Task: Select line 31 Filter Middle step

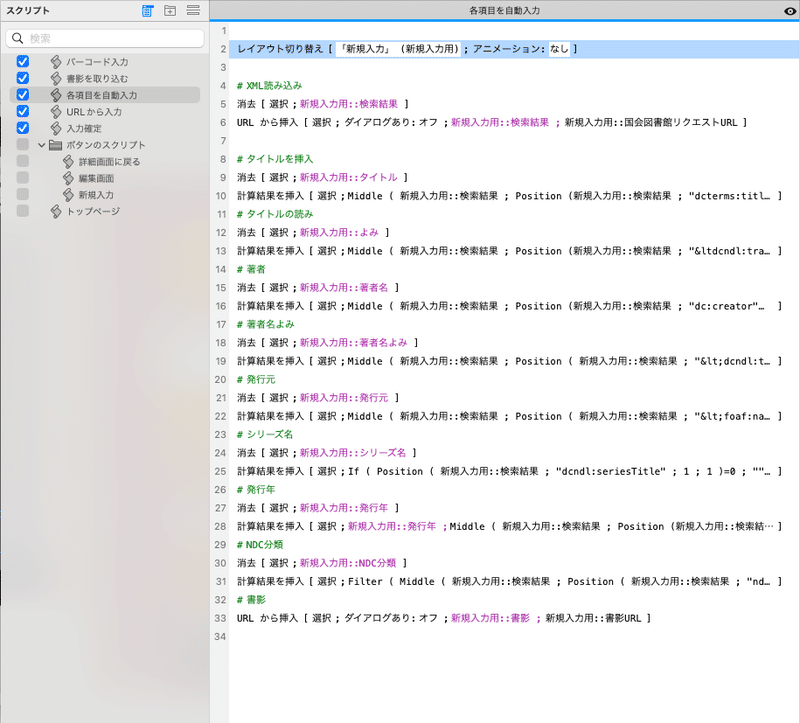Action: [x=509, y=582]
